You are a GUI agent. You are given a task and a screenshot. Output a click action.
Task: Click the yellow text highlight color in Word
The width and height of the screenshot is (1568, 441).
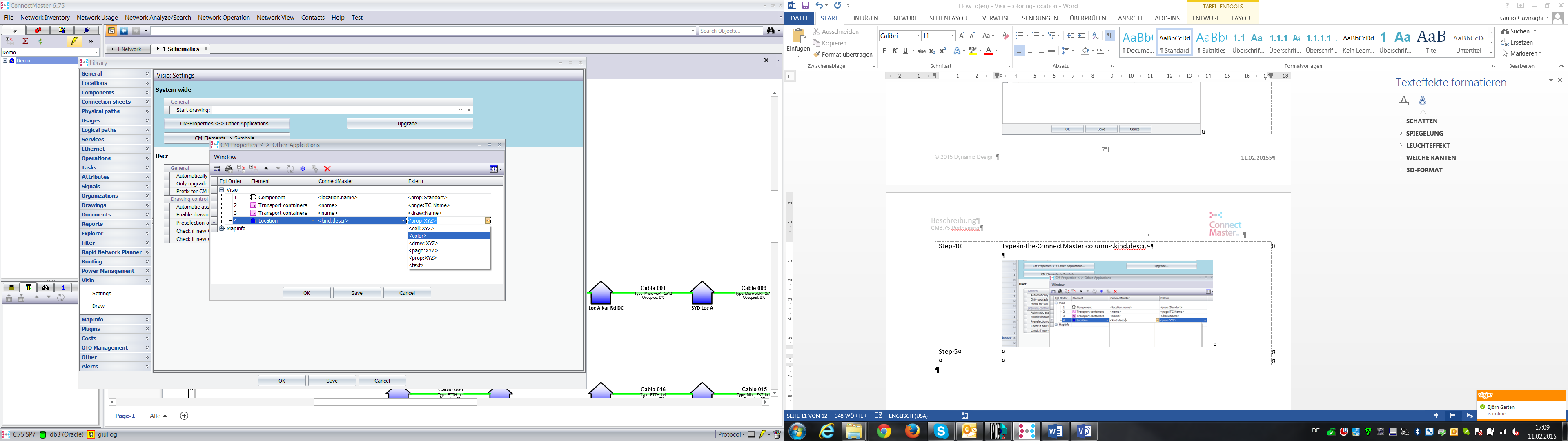pyautogui.click(x=973, y=51)
